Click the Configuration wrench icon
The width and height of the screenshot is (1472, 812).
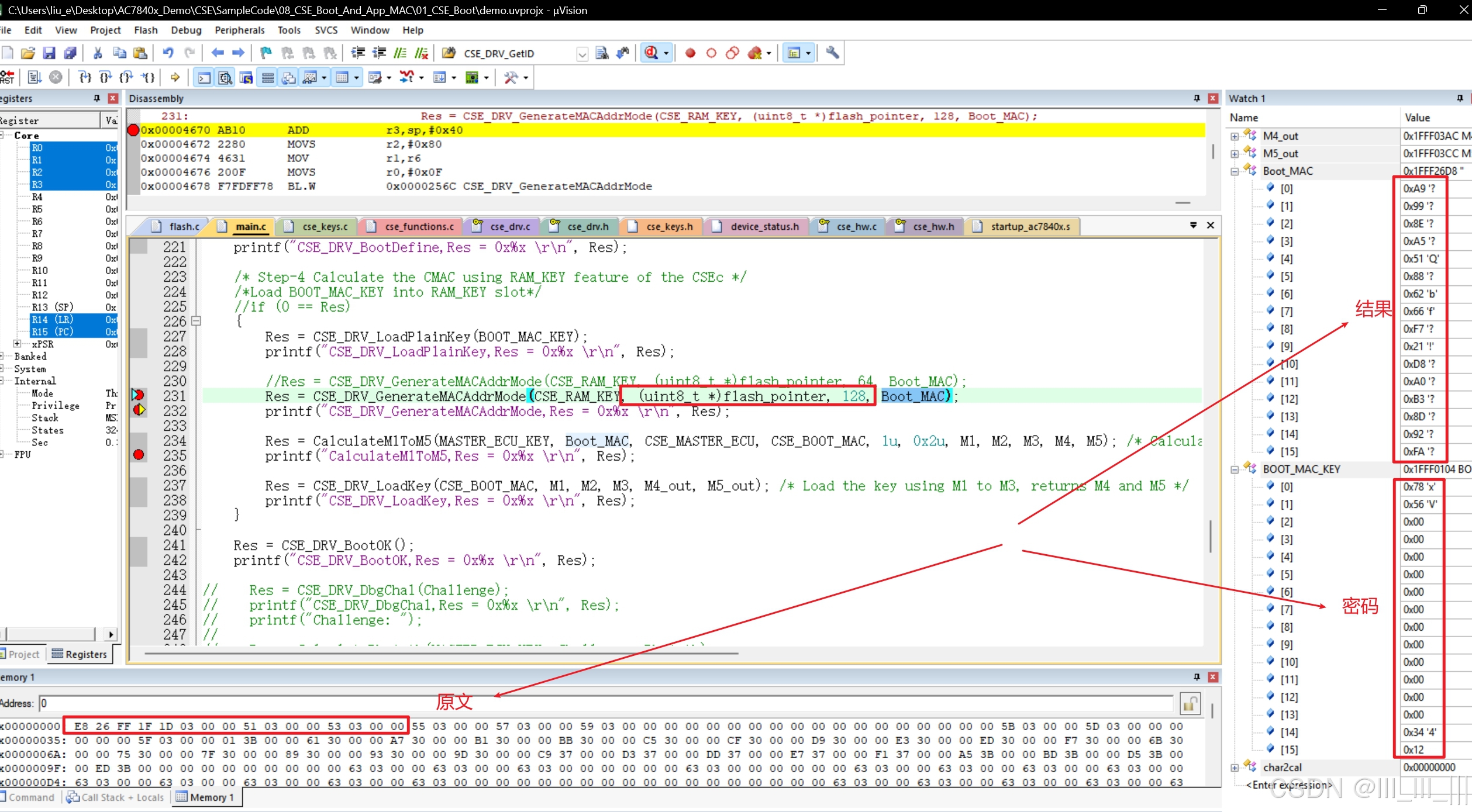pyautogui.click(x=833, y=53)
